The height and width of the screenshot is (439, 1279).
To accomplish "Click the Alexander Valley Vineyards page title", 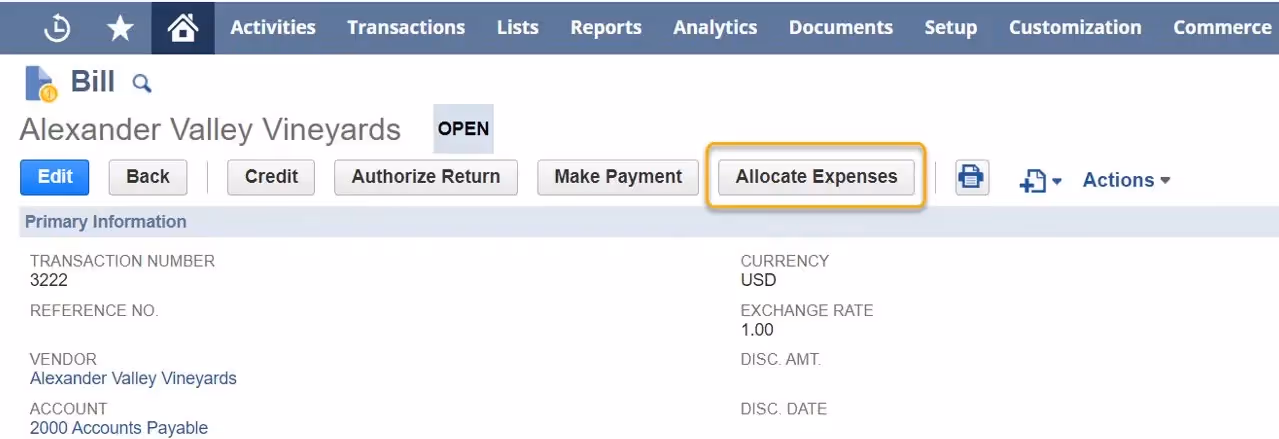I will click(210, 130).
